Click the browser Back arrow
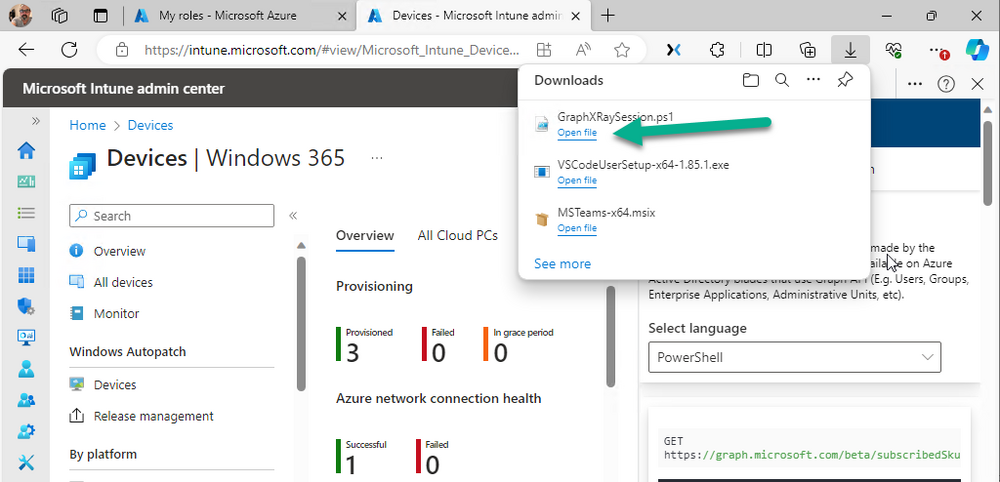Viewport: 1000px width, 482px height. point(26,50)
